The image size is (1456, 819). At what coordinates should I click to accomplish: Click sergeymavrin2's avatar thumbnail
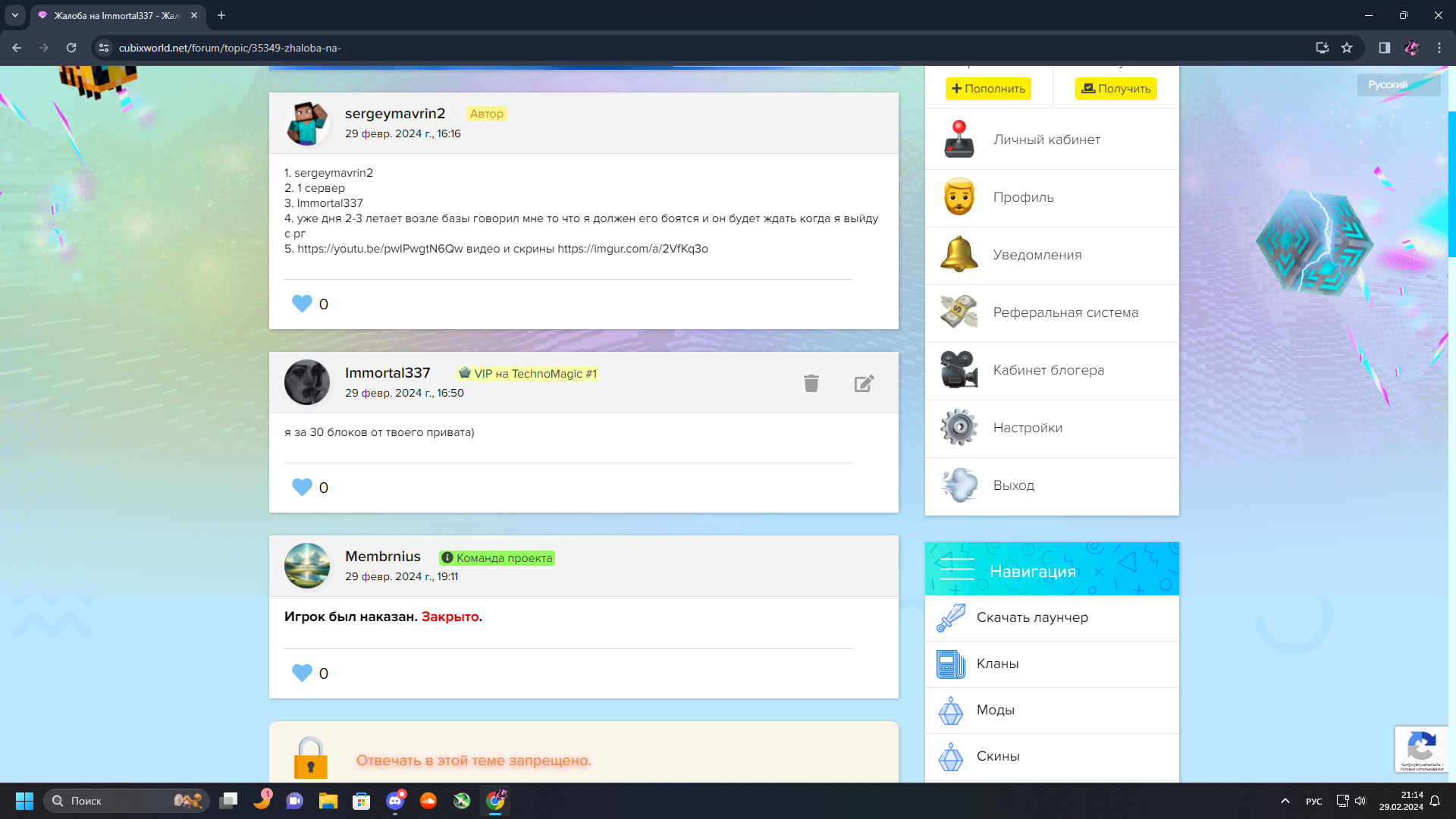point(307,124)
